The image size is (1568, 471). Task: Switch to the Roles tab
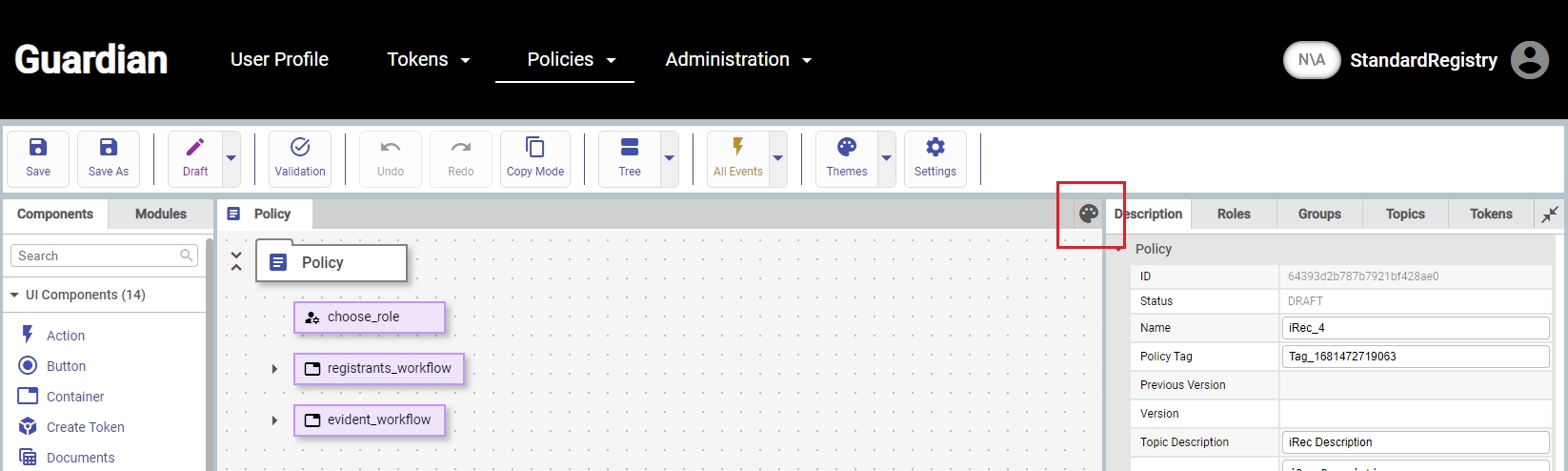[1234, 214]
